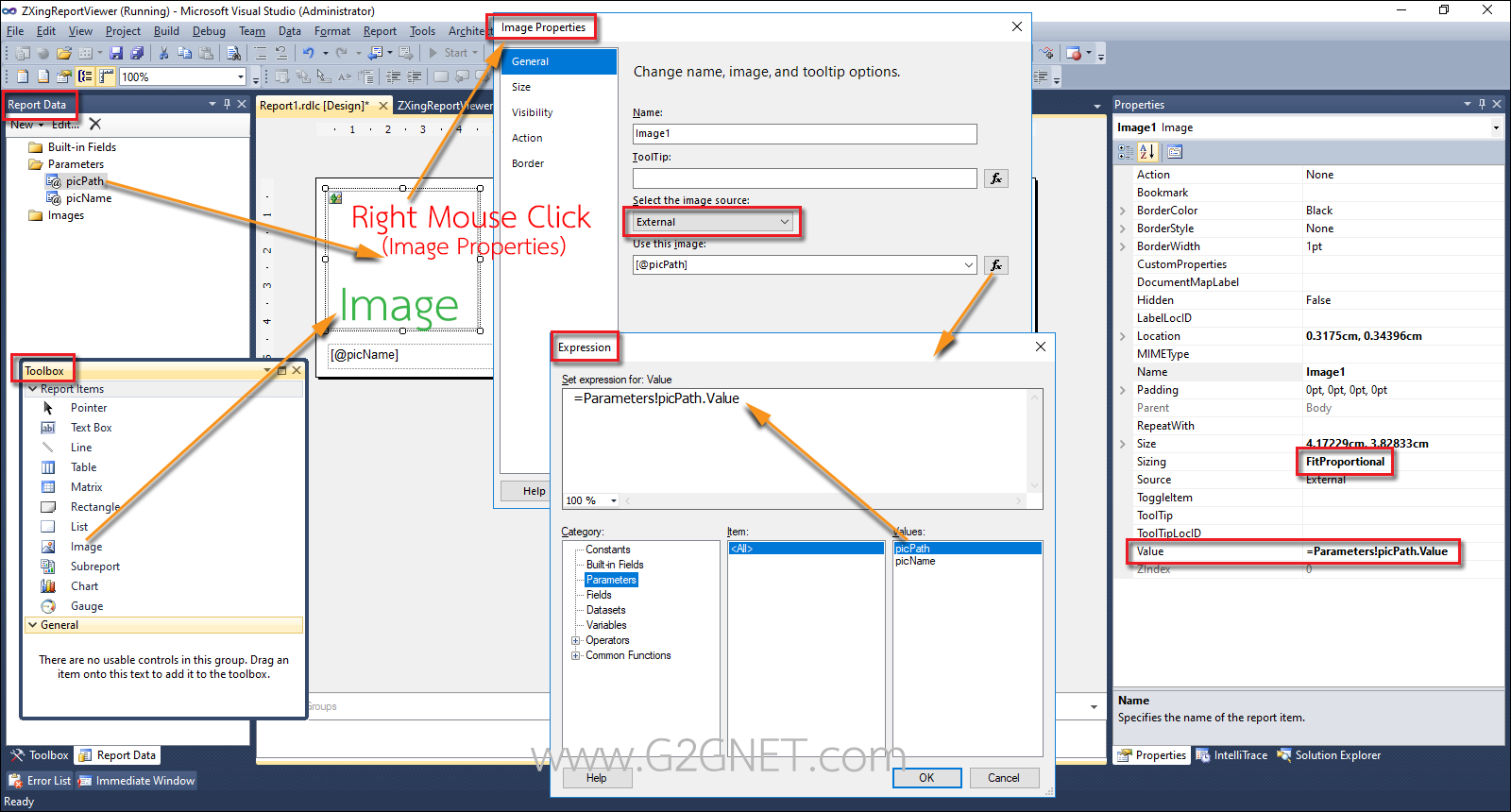Open the Report menu
This screenshot has height=812, width=1511.
(380, 31)
